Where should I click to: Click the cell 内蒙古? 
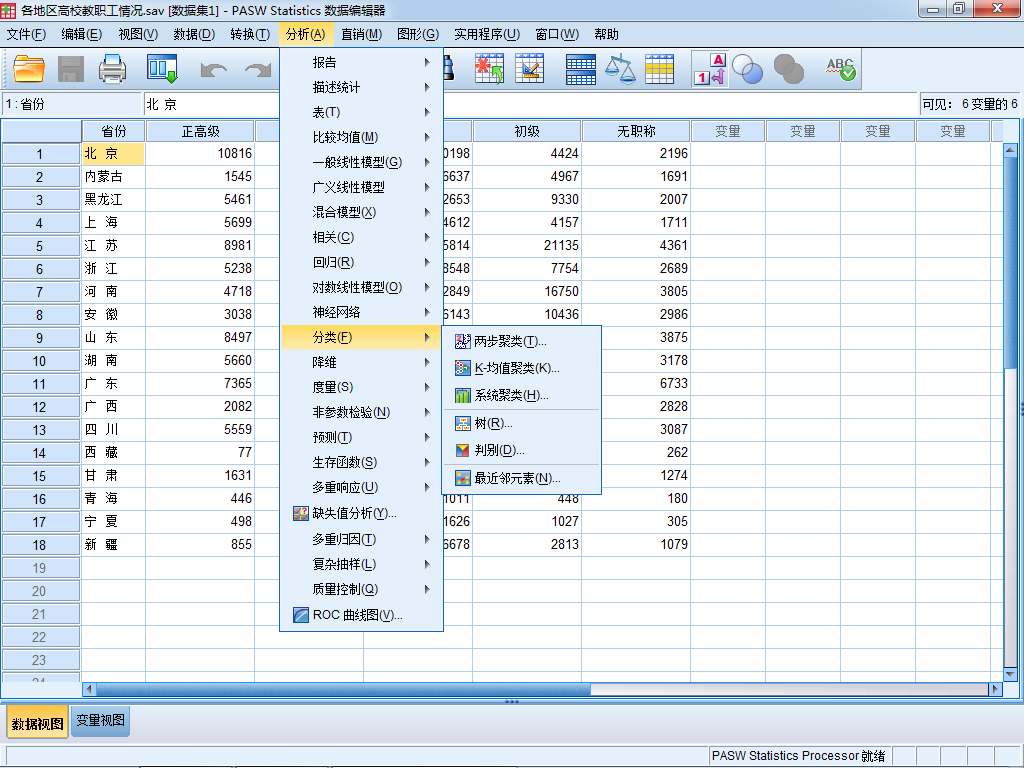[114, 176]
